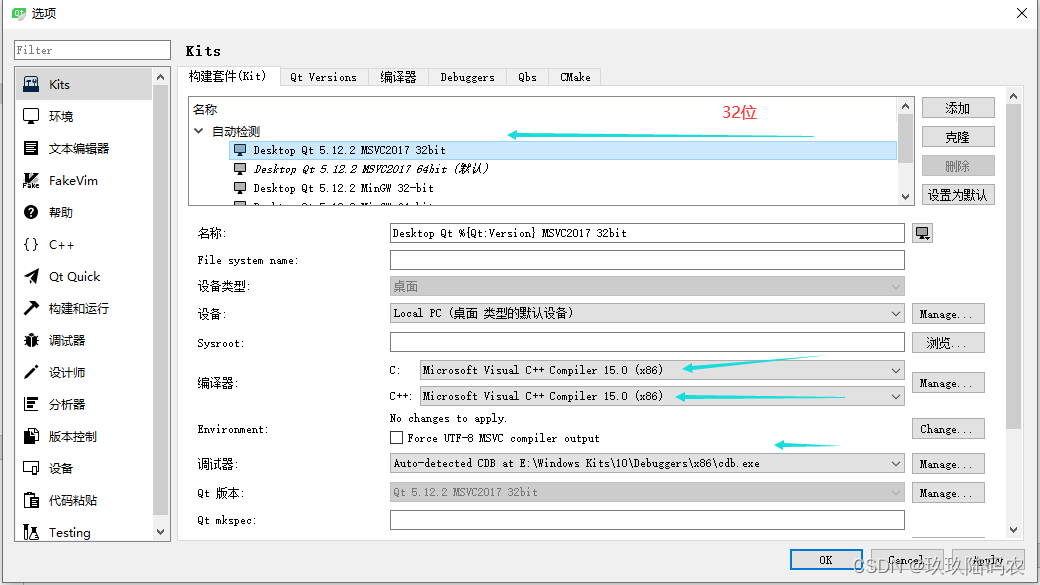
Task: Click the Filter search field
Action: [92, 50]
